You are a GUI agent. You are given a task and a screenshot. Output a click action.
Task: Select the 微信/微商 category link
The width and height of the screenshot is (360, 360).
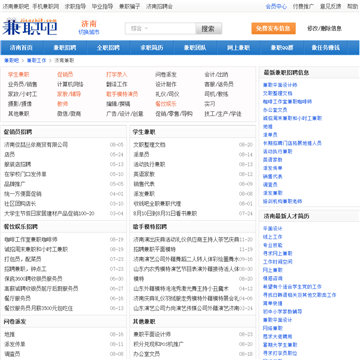pyautogui.click(x=69, y=114)
